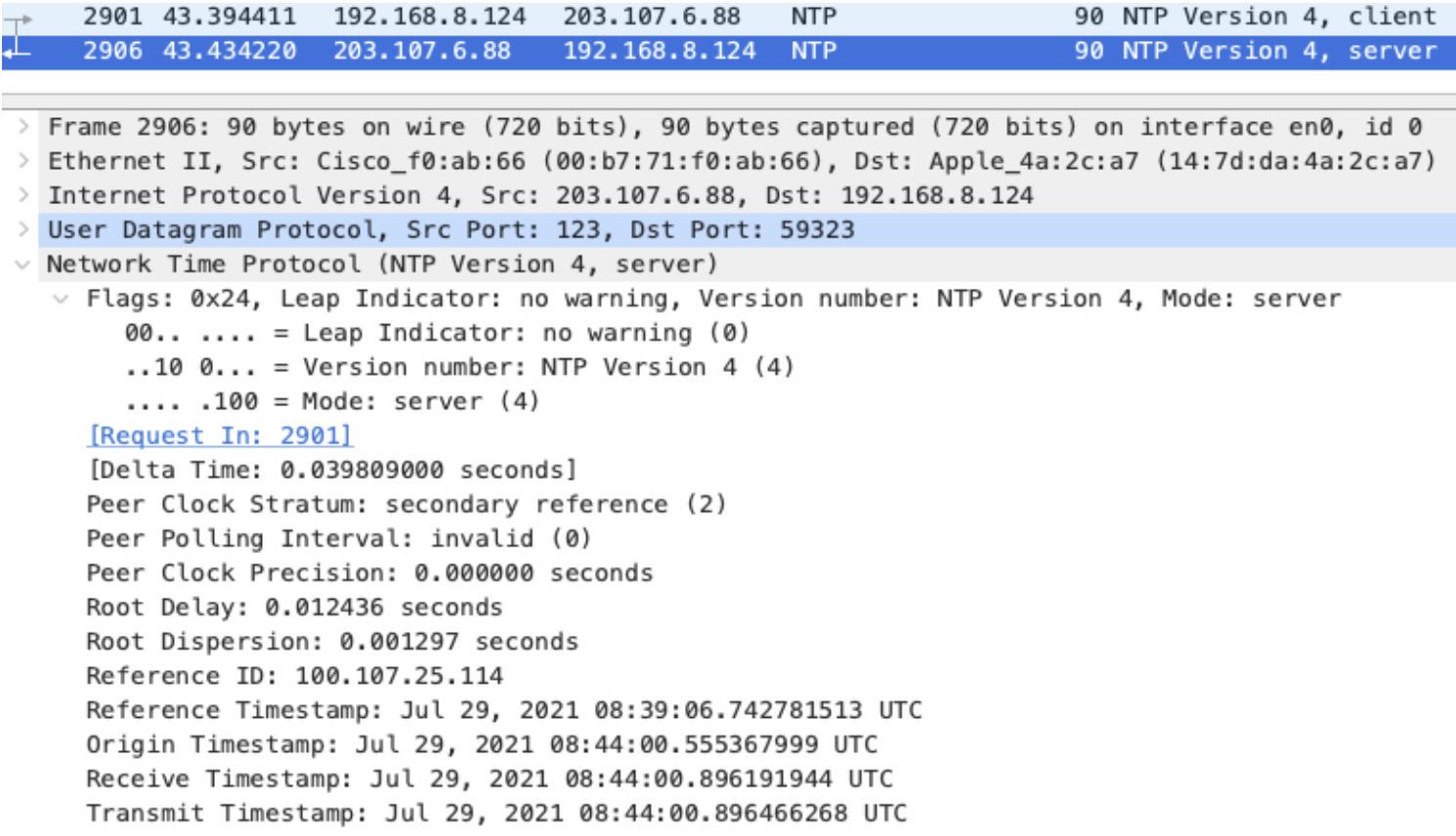Select packet 2901 in the packet list
1456x836 pixels.
(391, 16)
